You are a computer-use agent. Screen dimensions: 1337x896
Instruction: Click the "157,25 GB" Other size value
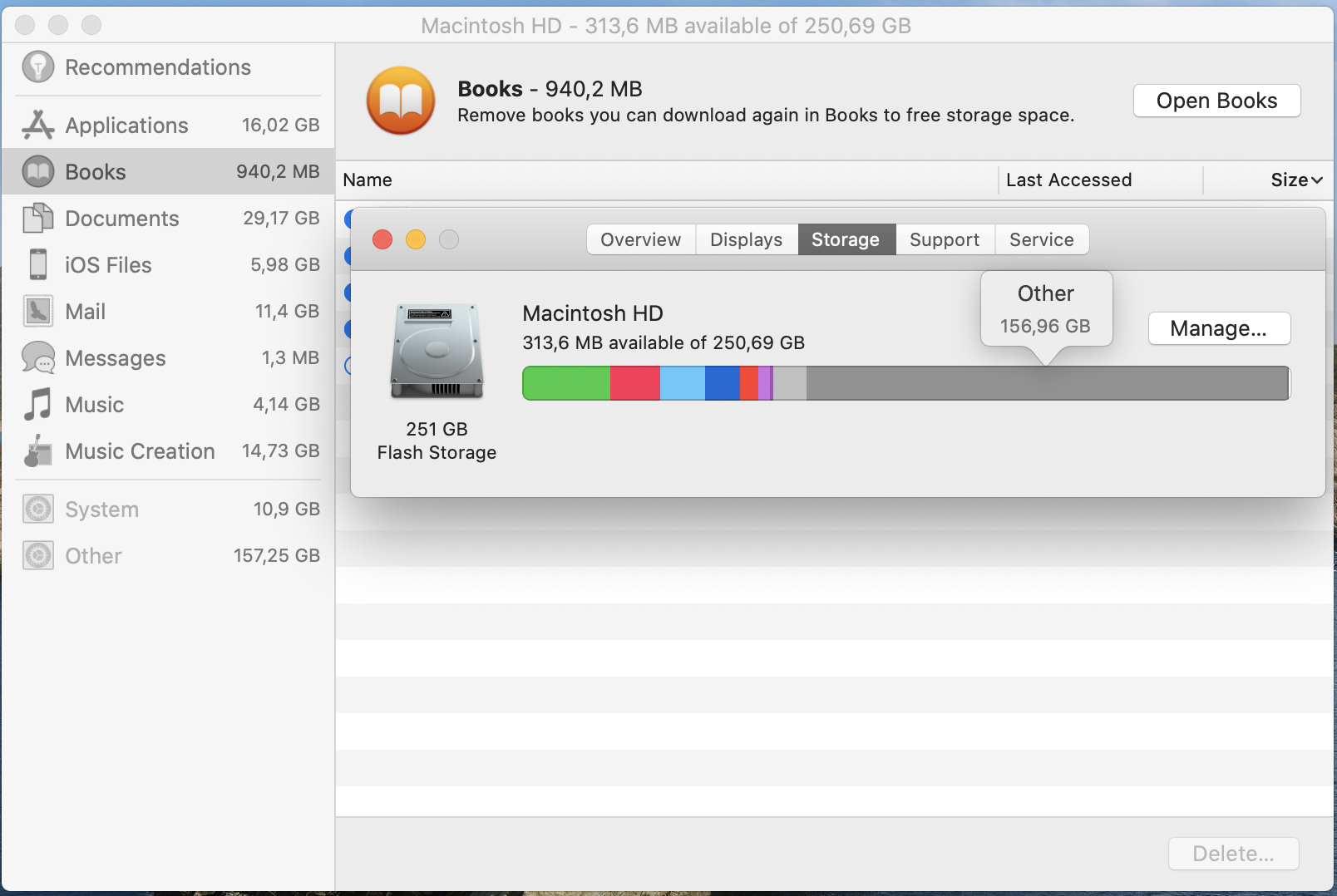[x=277, y=556]
